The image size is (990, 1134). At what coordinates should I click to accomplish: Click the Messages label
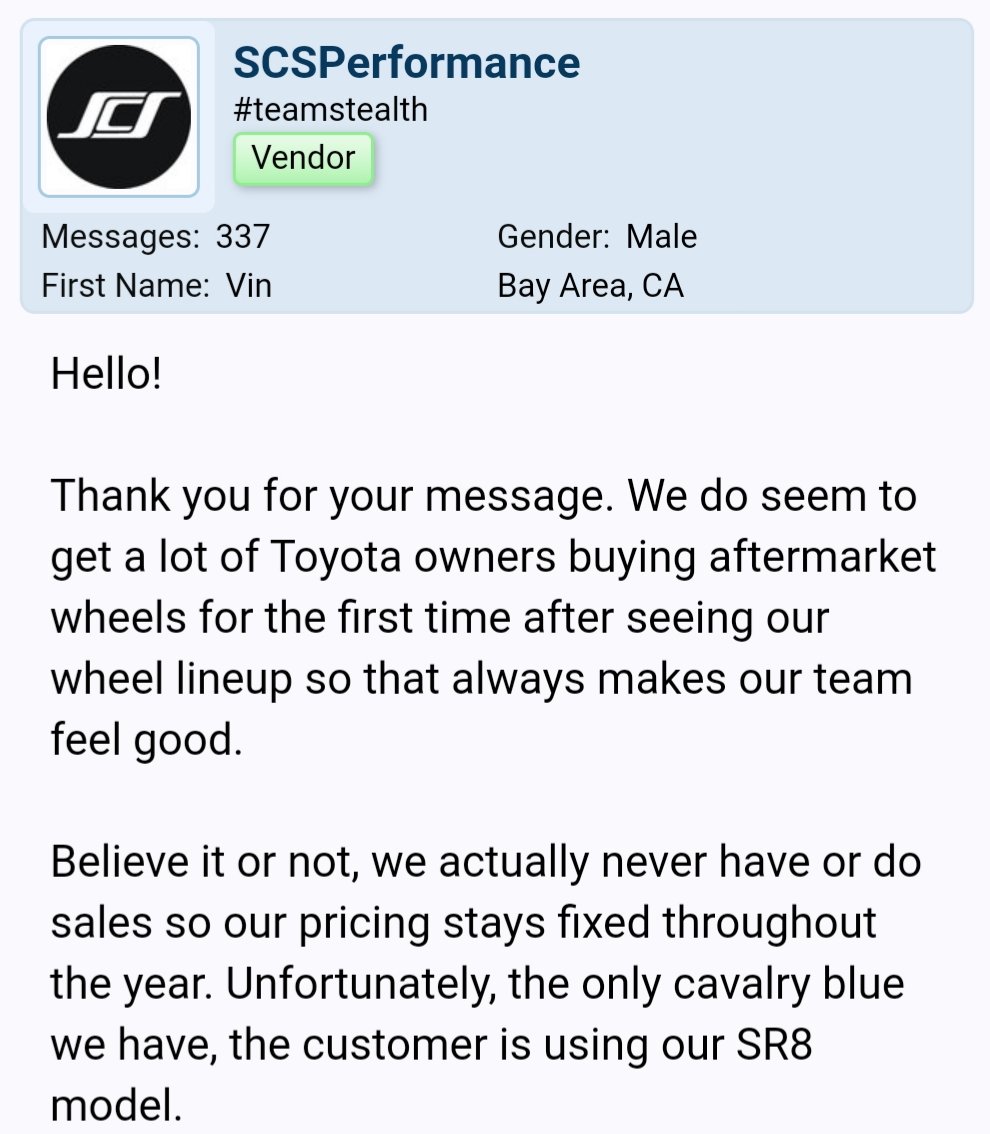[x=121, y=236]
